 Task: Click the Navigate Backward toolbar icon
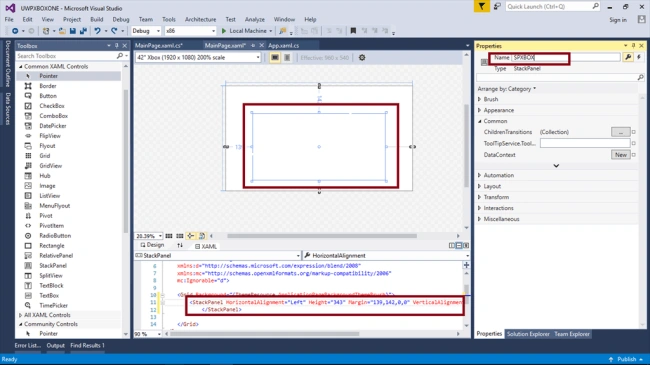point(15,31)
